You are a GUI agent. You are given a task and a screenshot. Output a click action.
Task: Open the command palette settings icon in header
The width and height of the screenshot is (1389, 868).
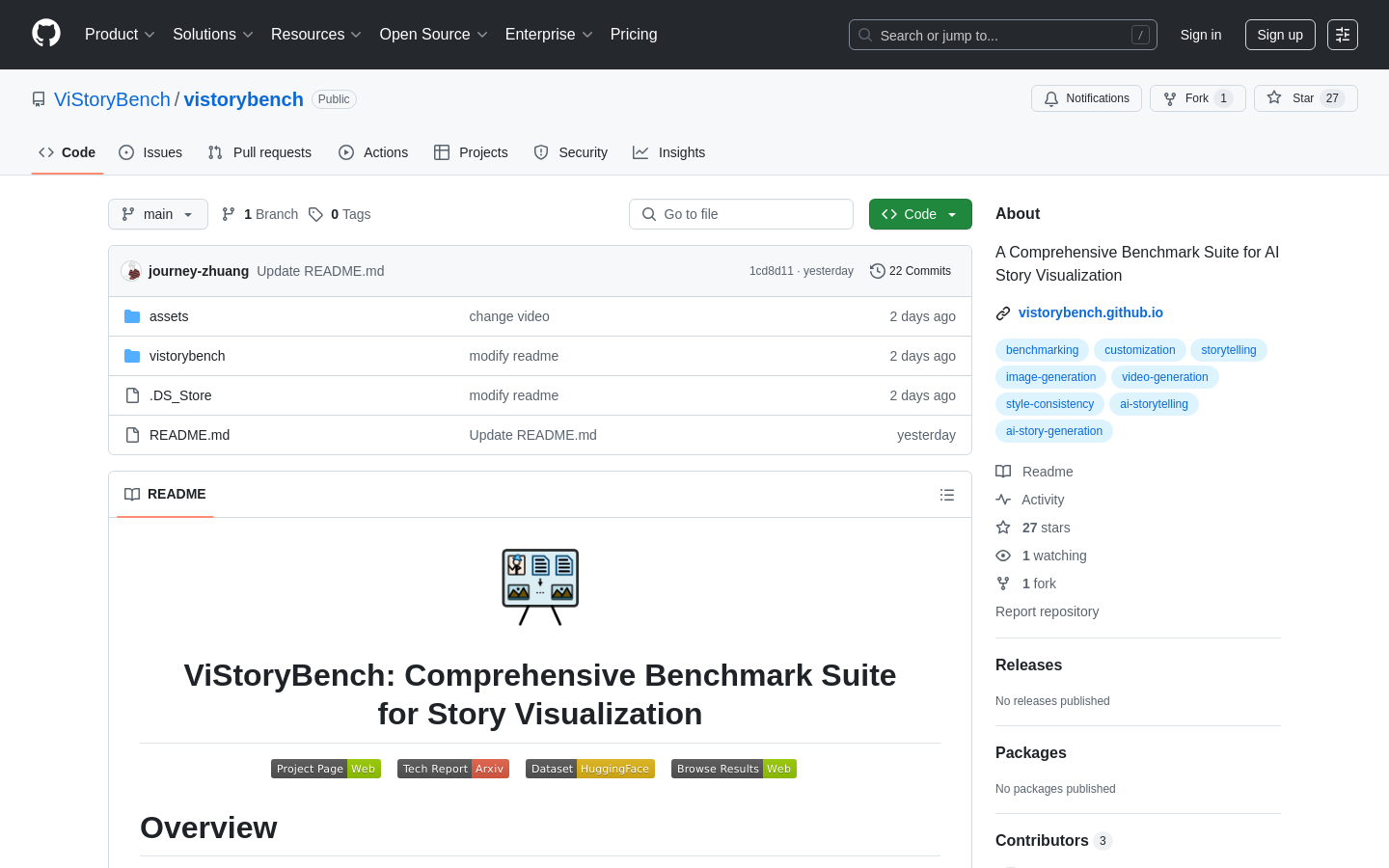point(1343,35)
